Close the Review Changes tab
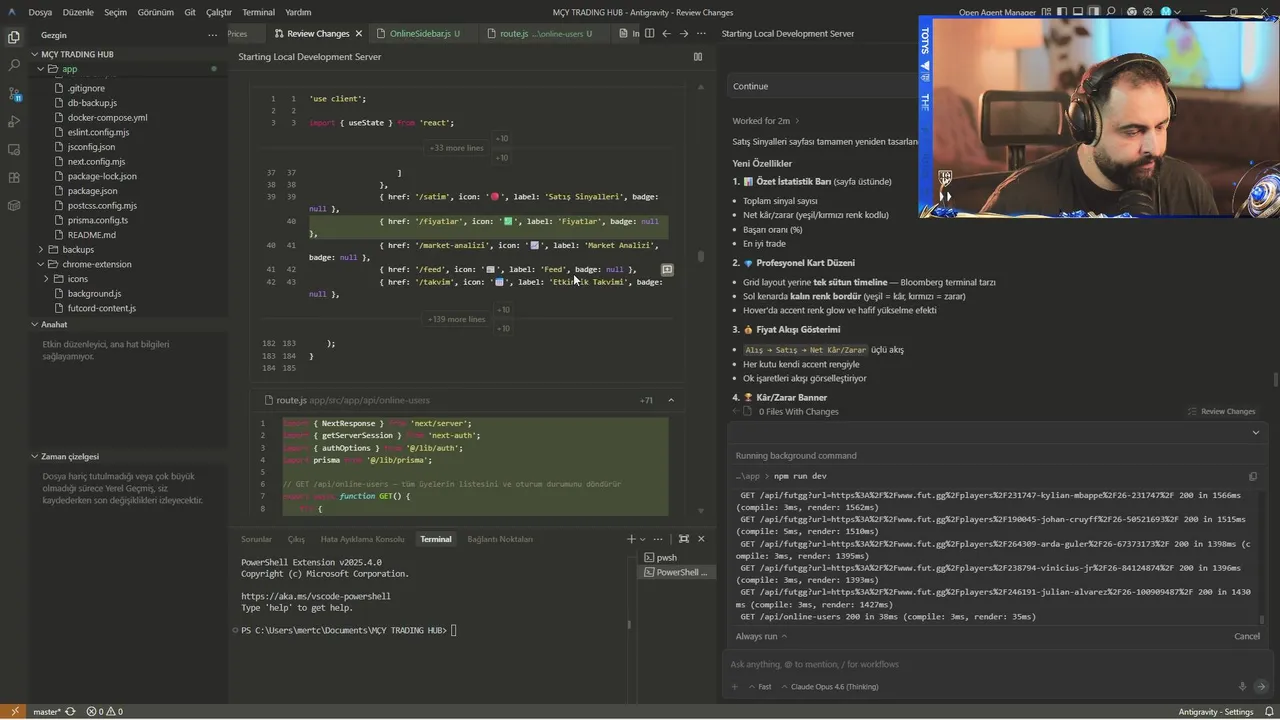Image resolution: width=1280 pixels, height=720 pixels. 359,33
